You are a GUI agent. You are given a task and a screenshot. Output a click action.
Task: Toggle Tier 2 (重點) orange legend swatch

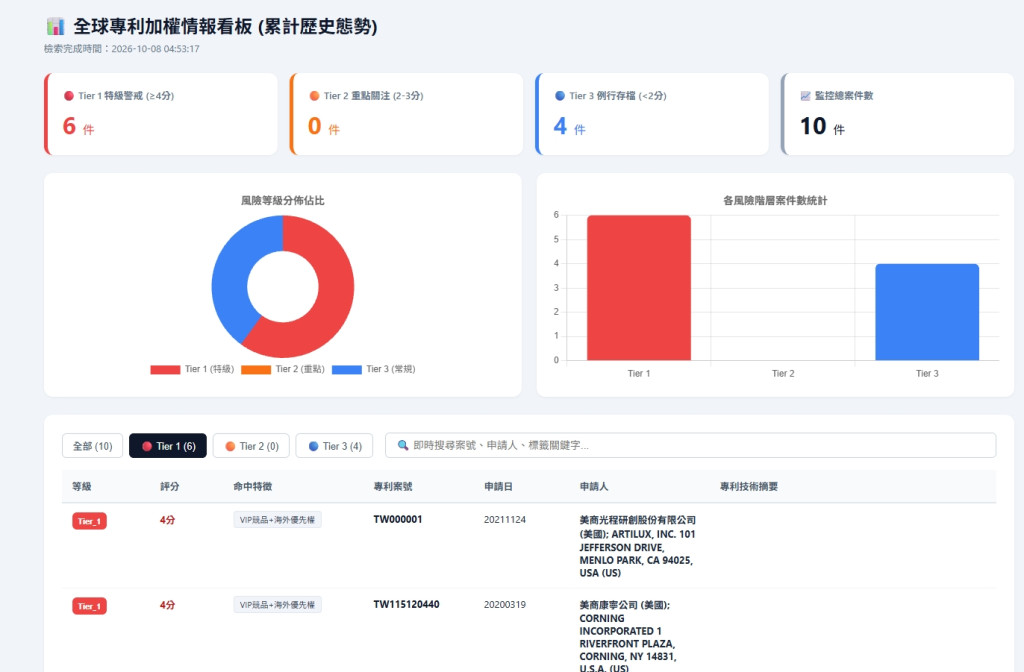256,370
